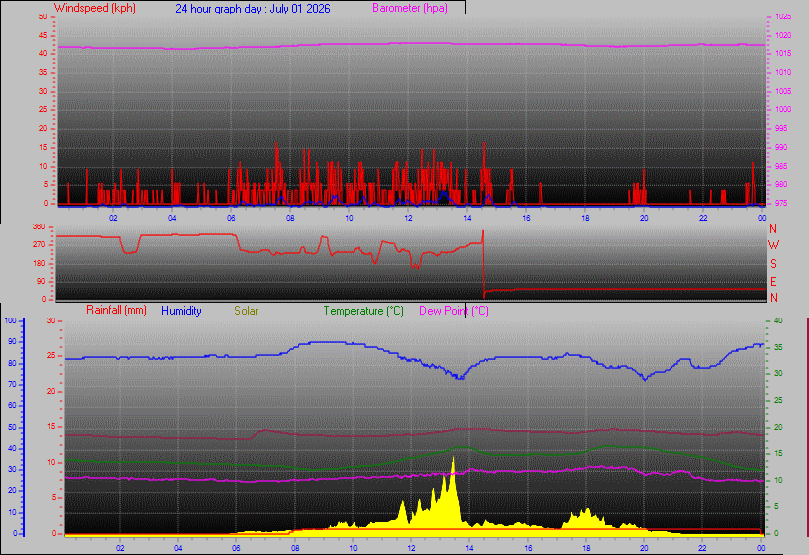This screenshot has height=555, width=809.
Task: Click hour 14 under the windspeed graph
Action: click(467, 218)
